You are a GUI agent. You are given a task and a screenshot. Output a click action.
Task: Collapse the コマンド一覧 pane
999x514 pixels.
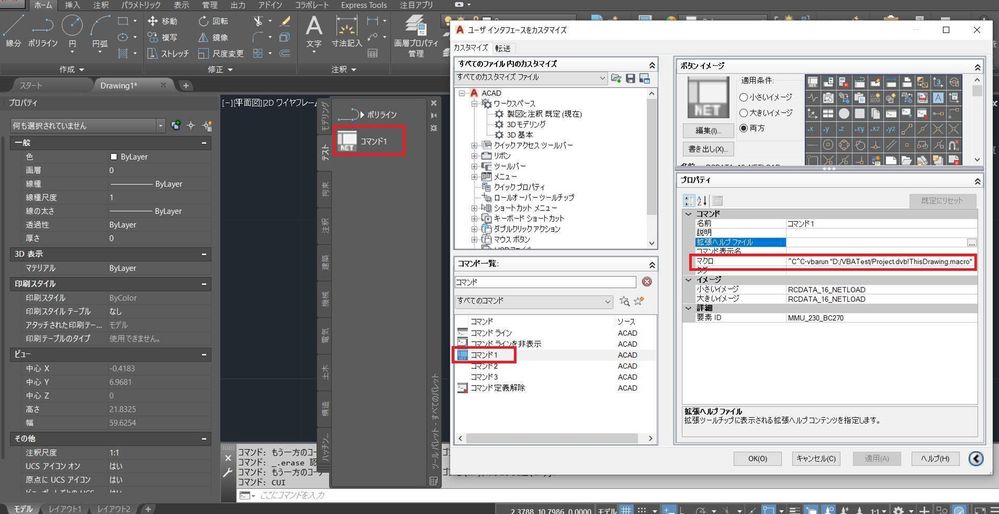click(x=652, y=264)
